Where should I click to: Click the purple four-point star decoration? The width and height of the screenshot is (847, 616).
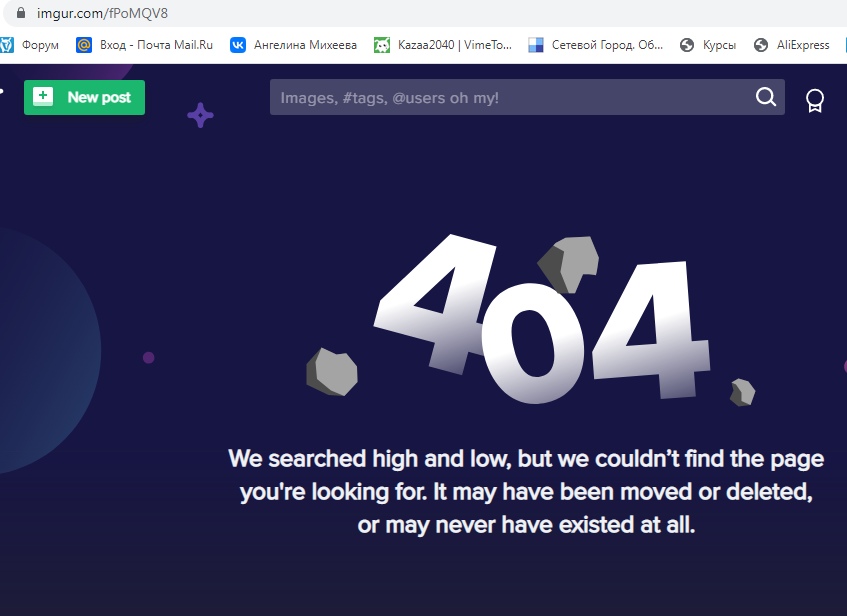point(200,115)
